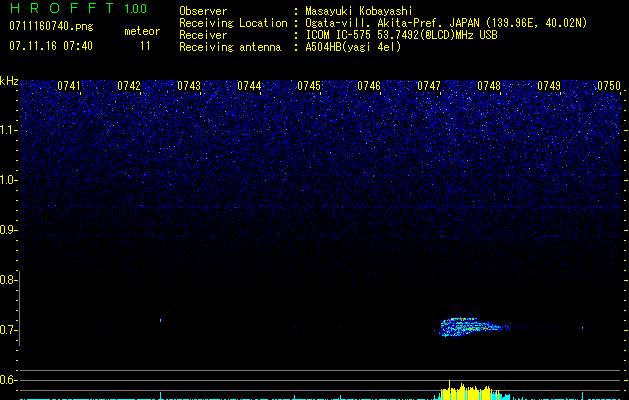Click the 0.9 kHz axis label
Screen dimensions: 629x400
[8, 230]
